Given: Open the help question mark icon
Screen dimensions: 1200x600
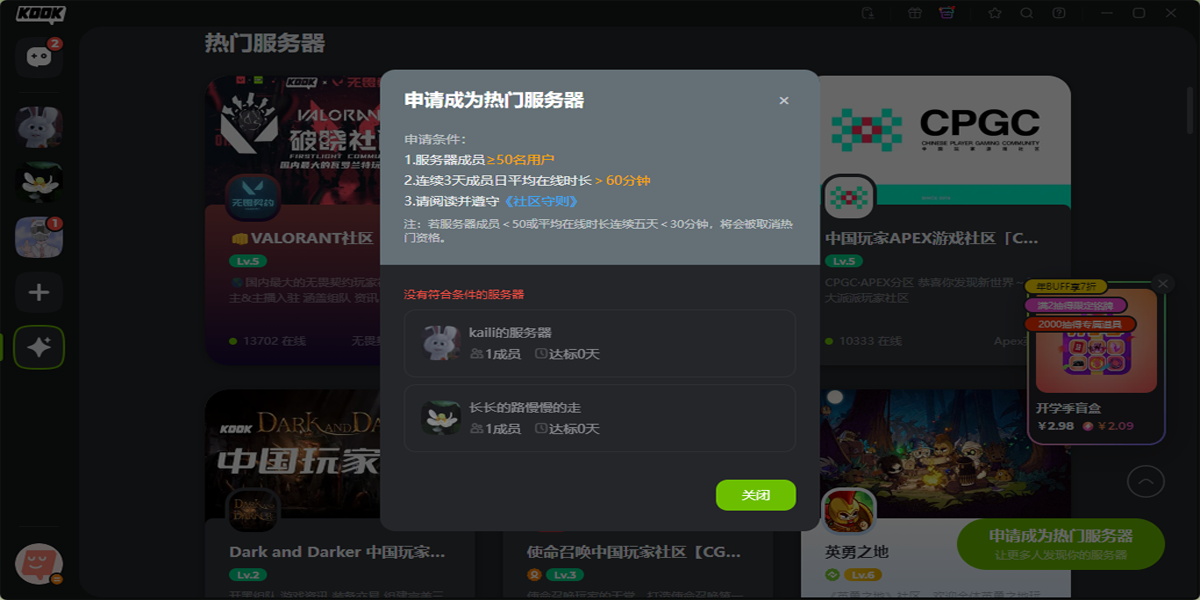Looking at the screenshot, I should pos(1059,13).
